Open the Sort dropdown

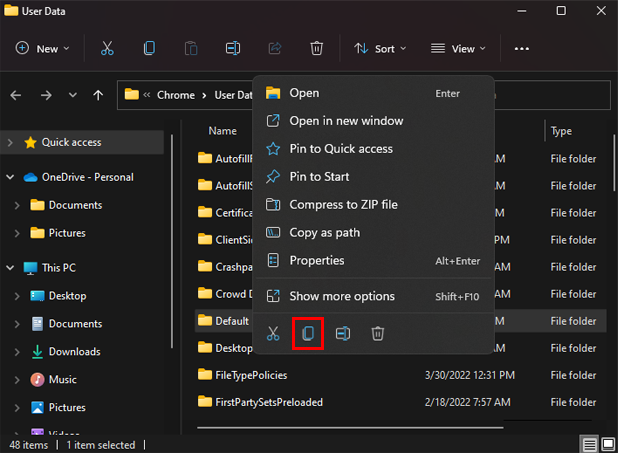pyautogui.click(x=379, y=48)
